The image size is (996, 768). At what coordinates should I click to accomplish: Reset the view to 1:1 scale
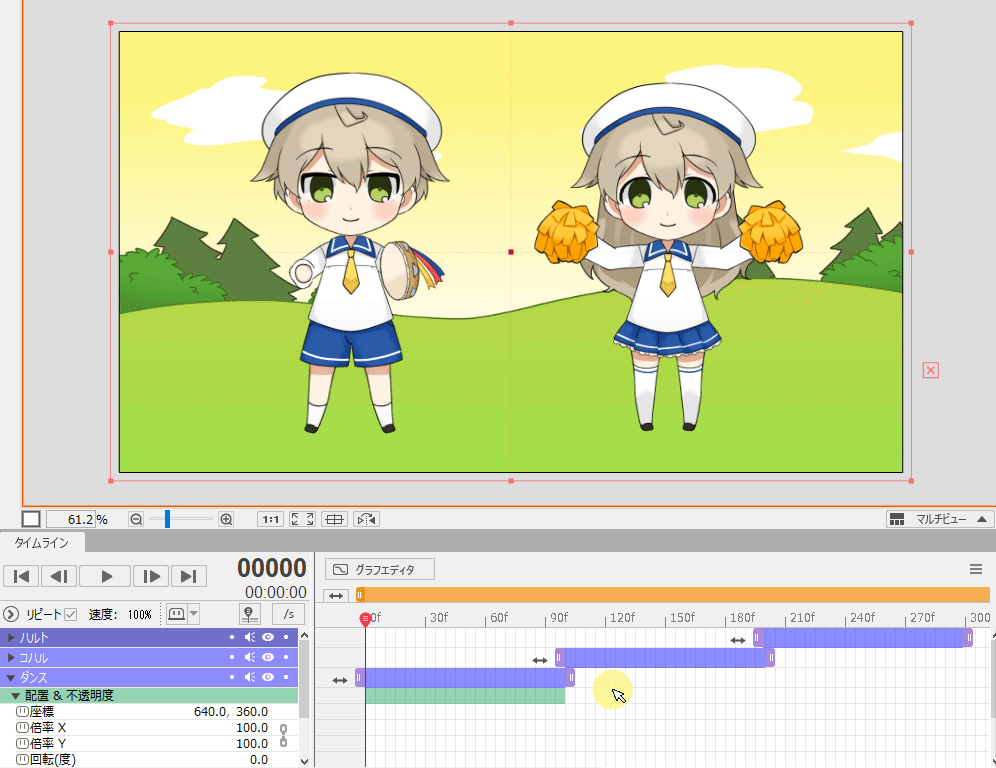tap(270, 519)
